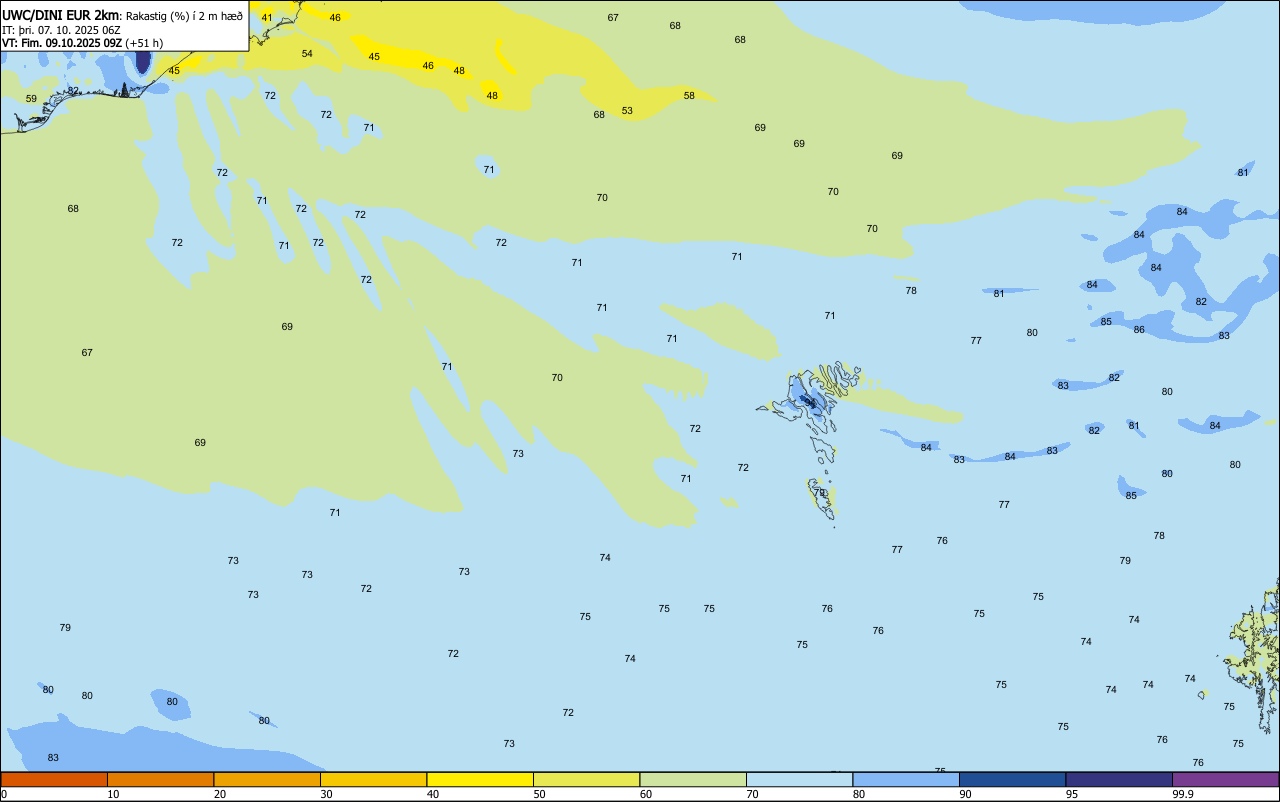
Task: Select the "VT: Fim. 09.10.2025 09Z" line
Action: pos(62,43)
